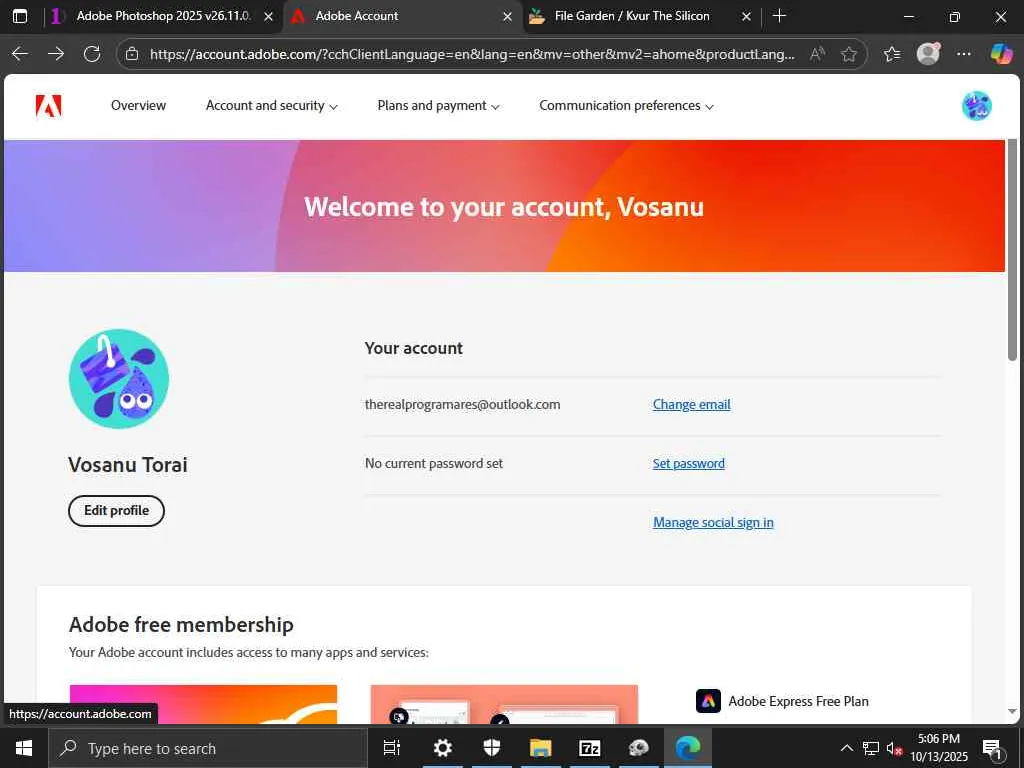Click the Edit profile button
1024x768 pixels.
(116, 511)
